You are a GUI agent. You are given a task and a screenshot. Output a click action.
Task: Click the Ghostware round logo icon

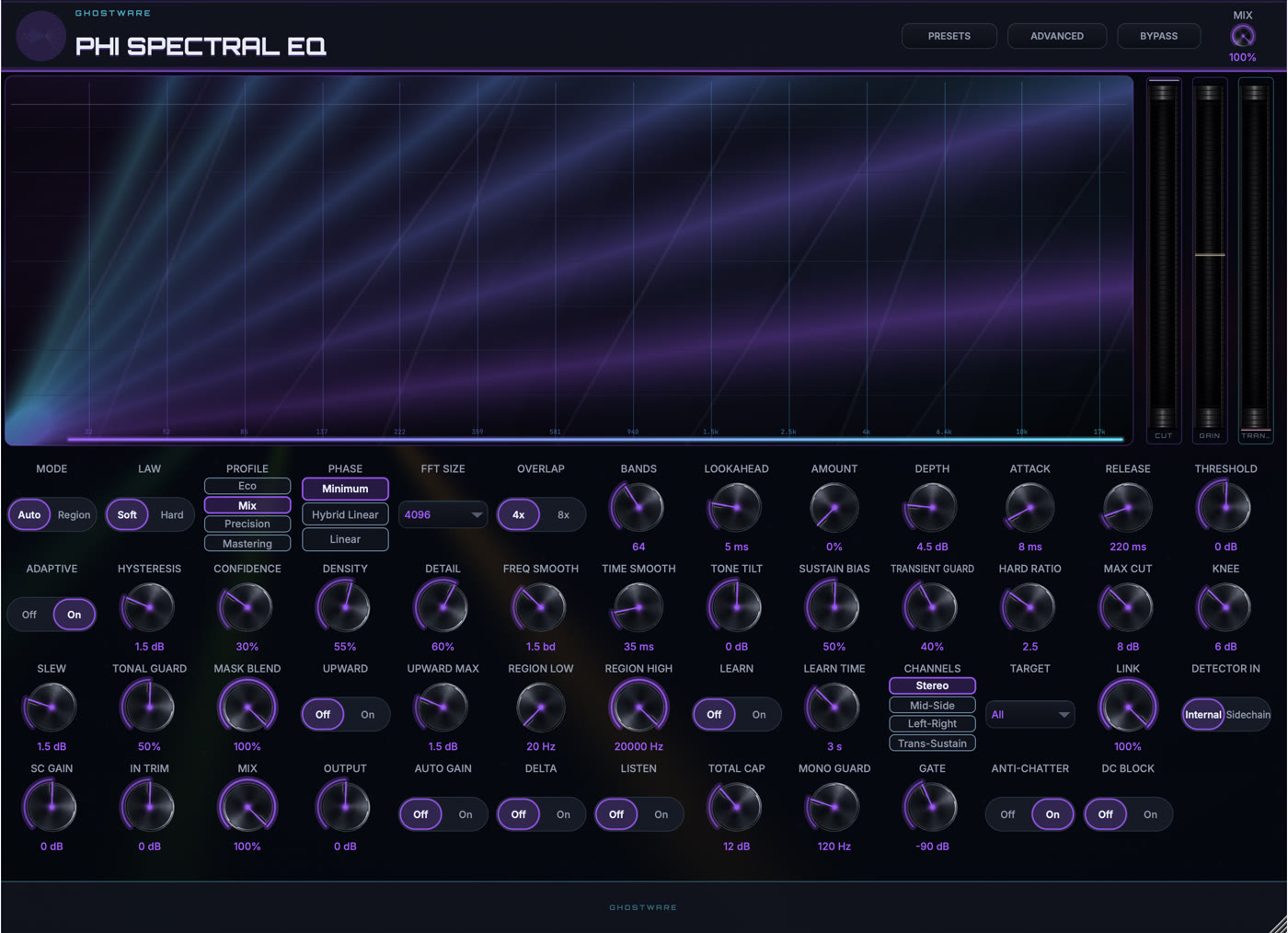[41, 37]
